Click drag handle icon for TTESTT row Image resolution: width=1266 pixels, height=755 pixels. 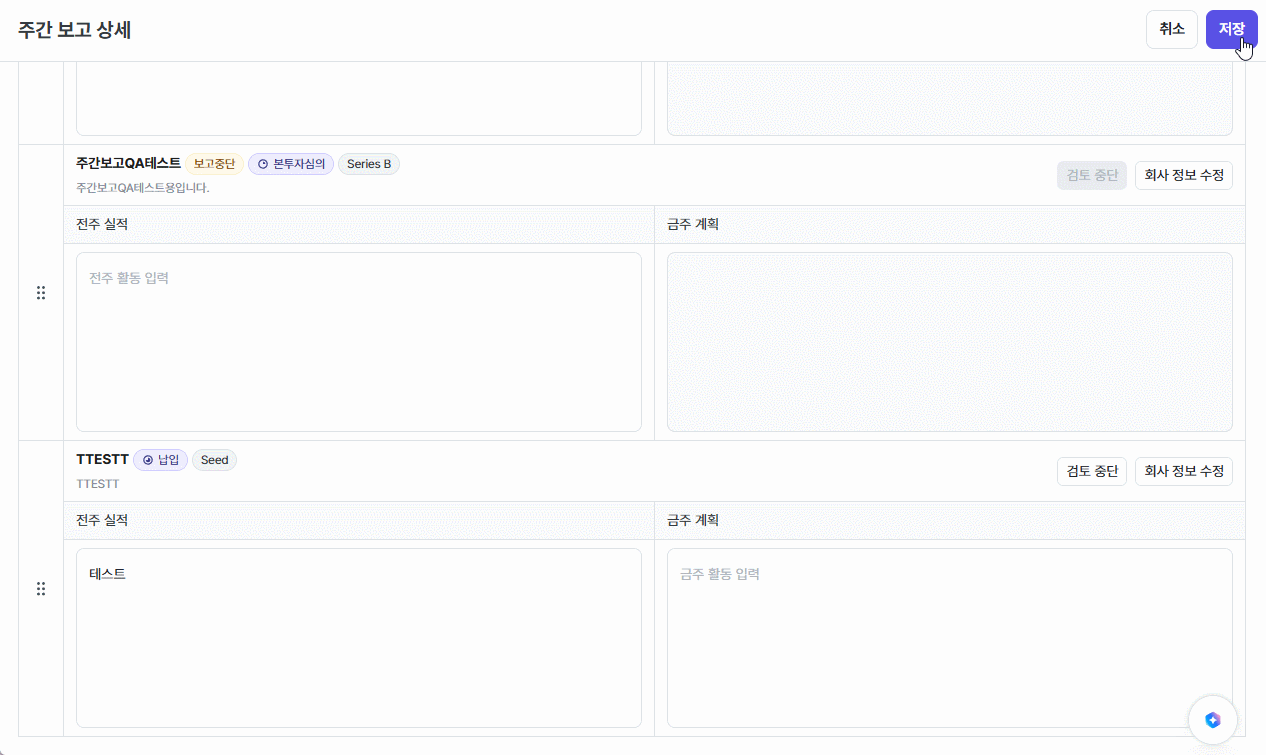pos(41,589)
